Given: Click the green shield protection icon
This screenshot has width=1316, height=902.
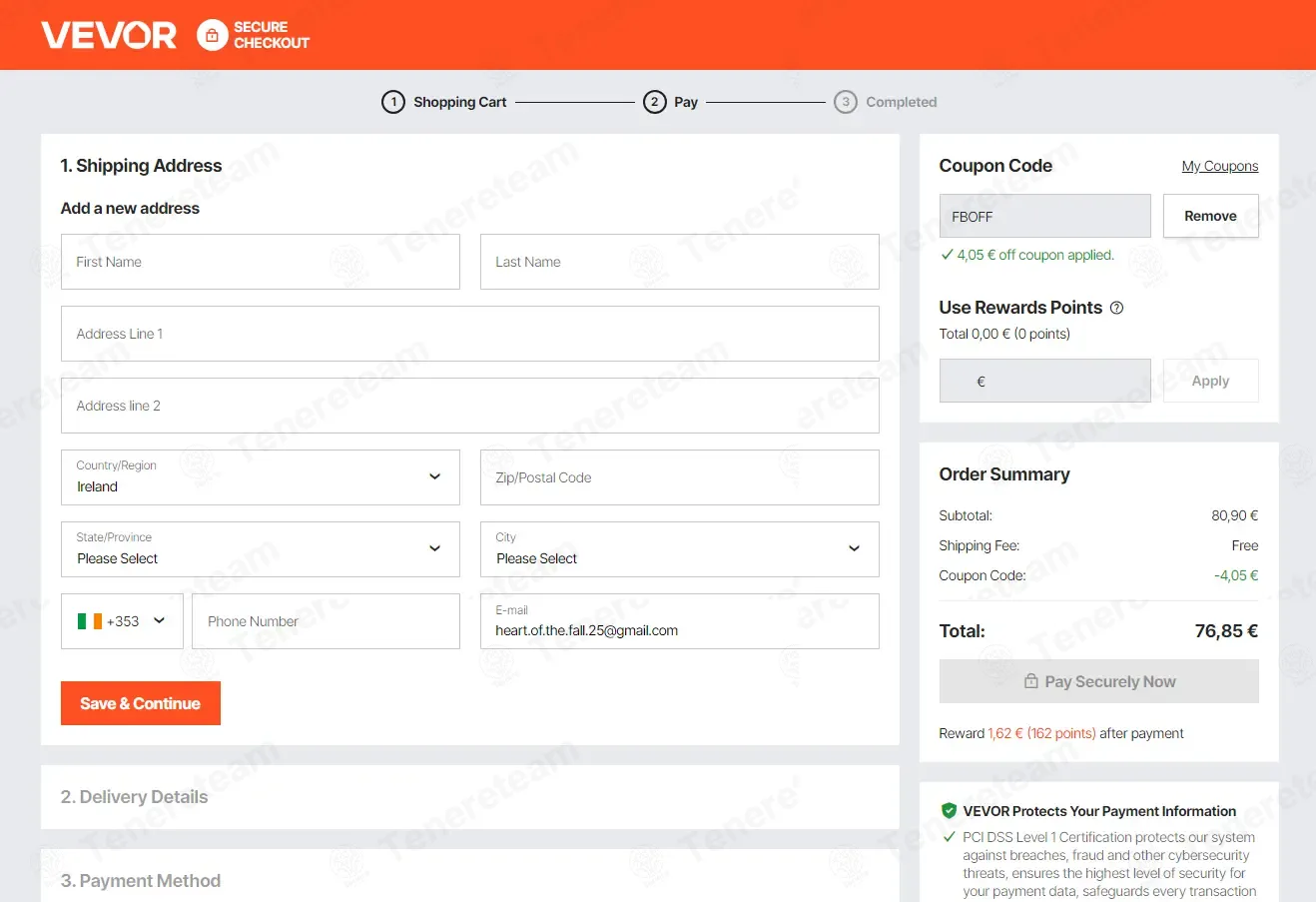Looking at the screenshot, I should pyautogui.click(x=949, y=811).
